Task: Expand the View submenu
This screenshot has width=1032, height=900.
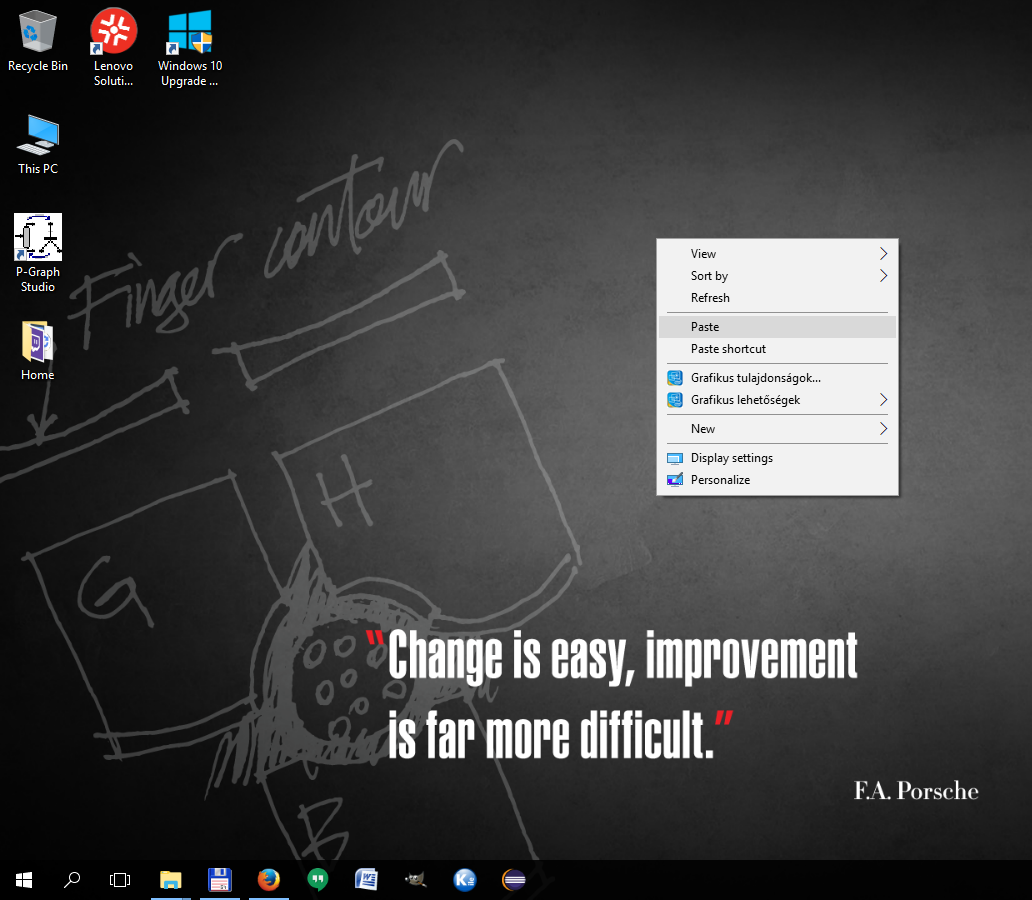Action: [x=777, y=253]
